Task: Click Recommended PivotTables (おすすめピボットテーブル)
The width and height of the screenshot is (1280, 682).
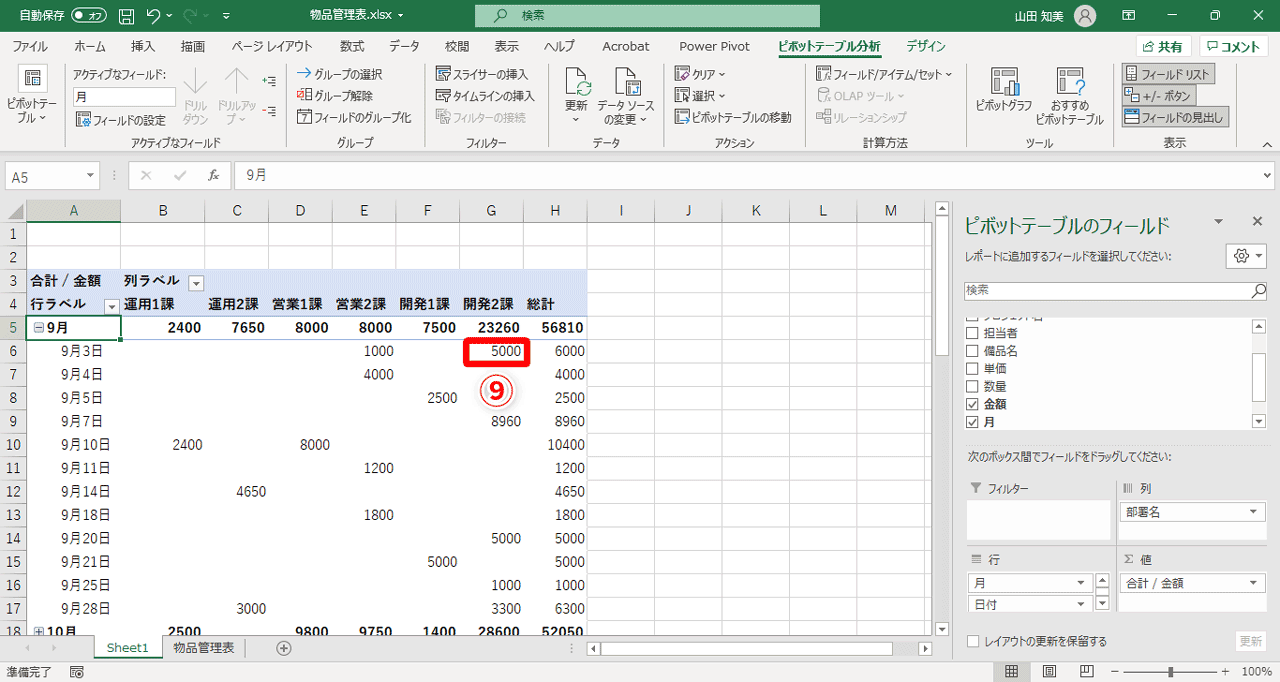Action: click(x=1069, y=95)
